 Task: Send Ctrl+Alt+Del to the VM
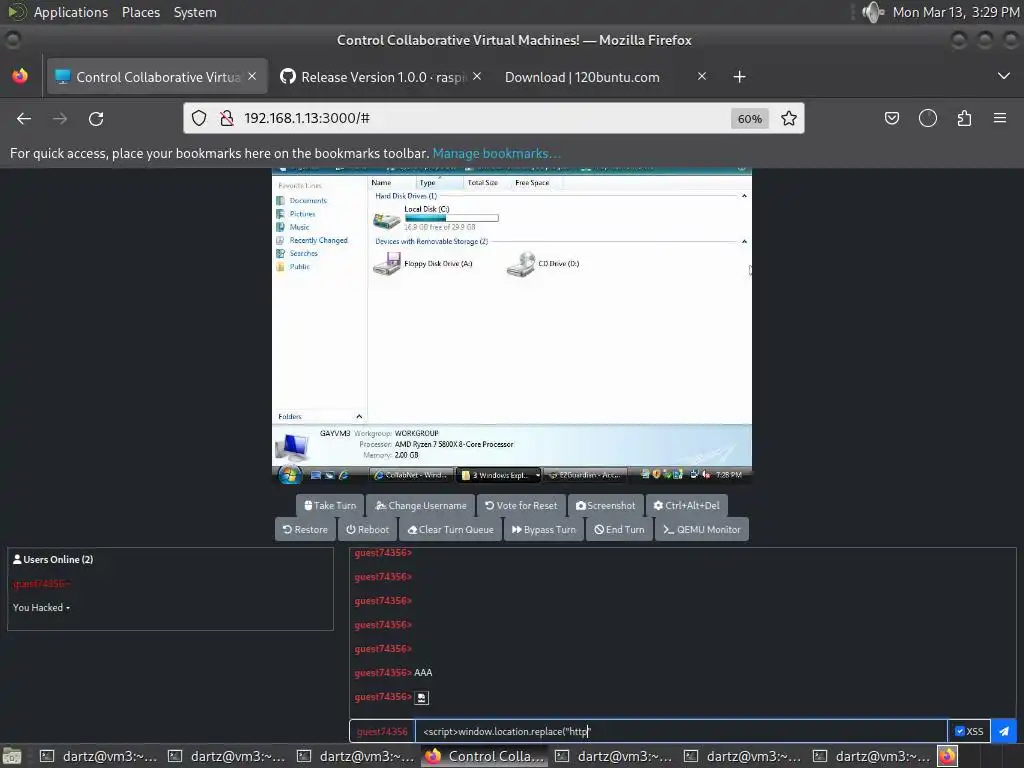click(x=686, y=505)
